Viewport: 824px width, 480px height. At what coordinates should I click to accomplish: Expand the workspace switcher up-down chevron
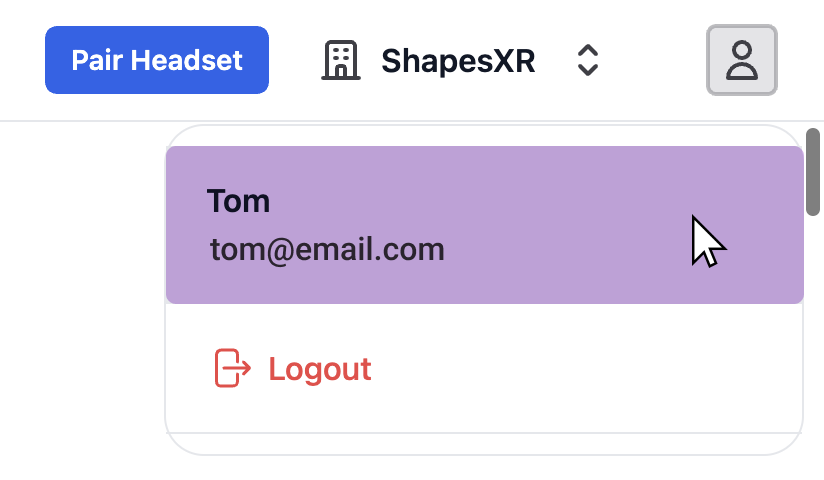pos(588,60)
